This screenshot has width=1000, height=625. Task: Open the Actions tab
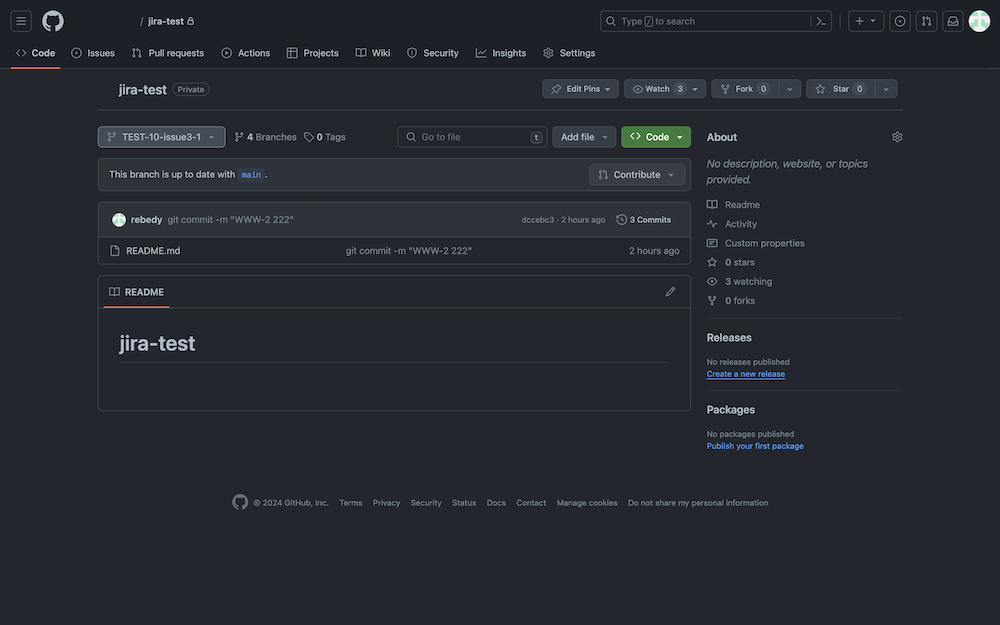coord(246,53)
